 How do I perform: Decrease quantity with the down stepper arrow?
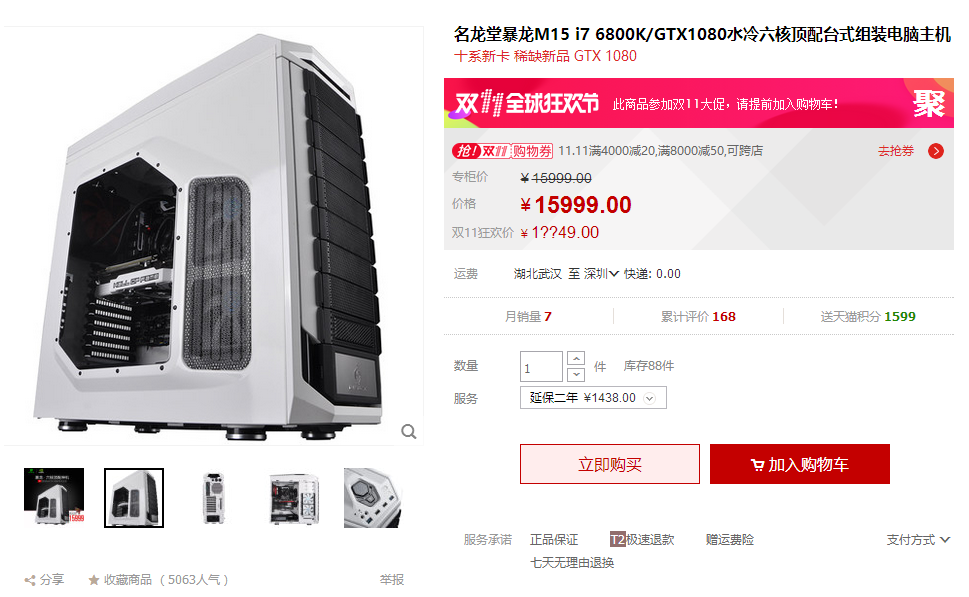(x=575, y=374)
